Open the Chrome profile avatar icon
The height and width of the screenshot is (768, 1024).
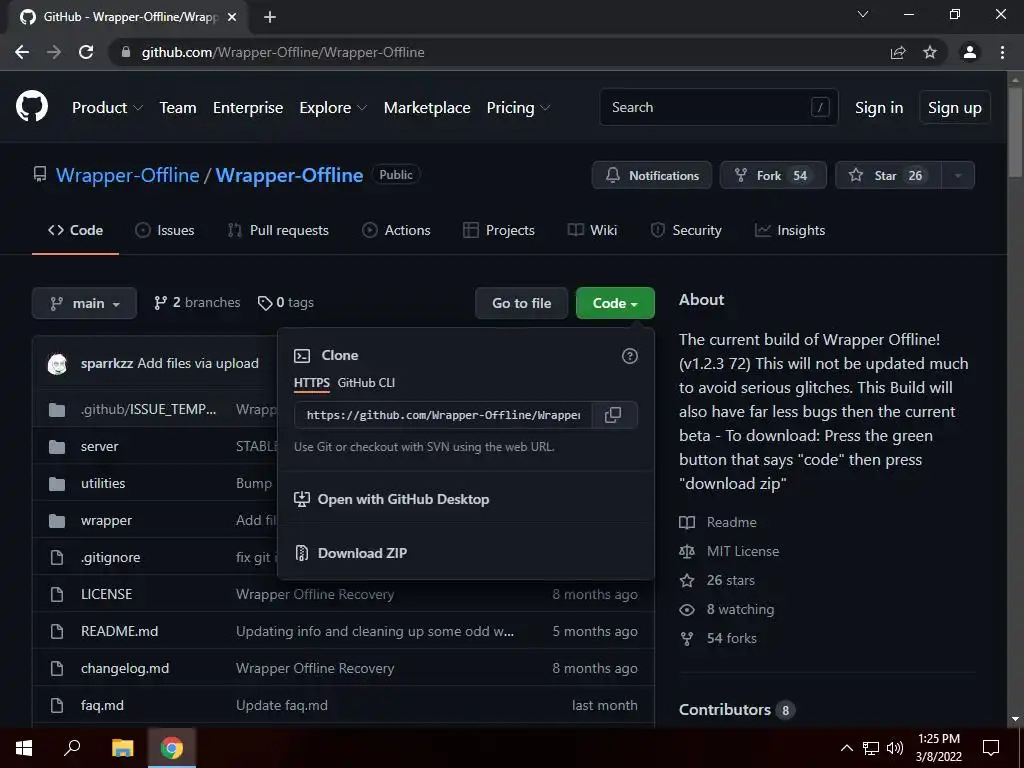point(970,52)
